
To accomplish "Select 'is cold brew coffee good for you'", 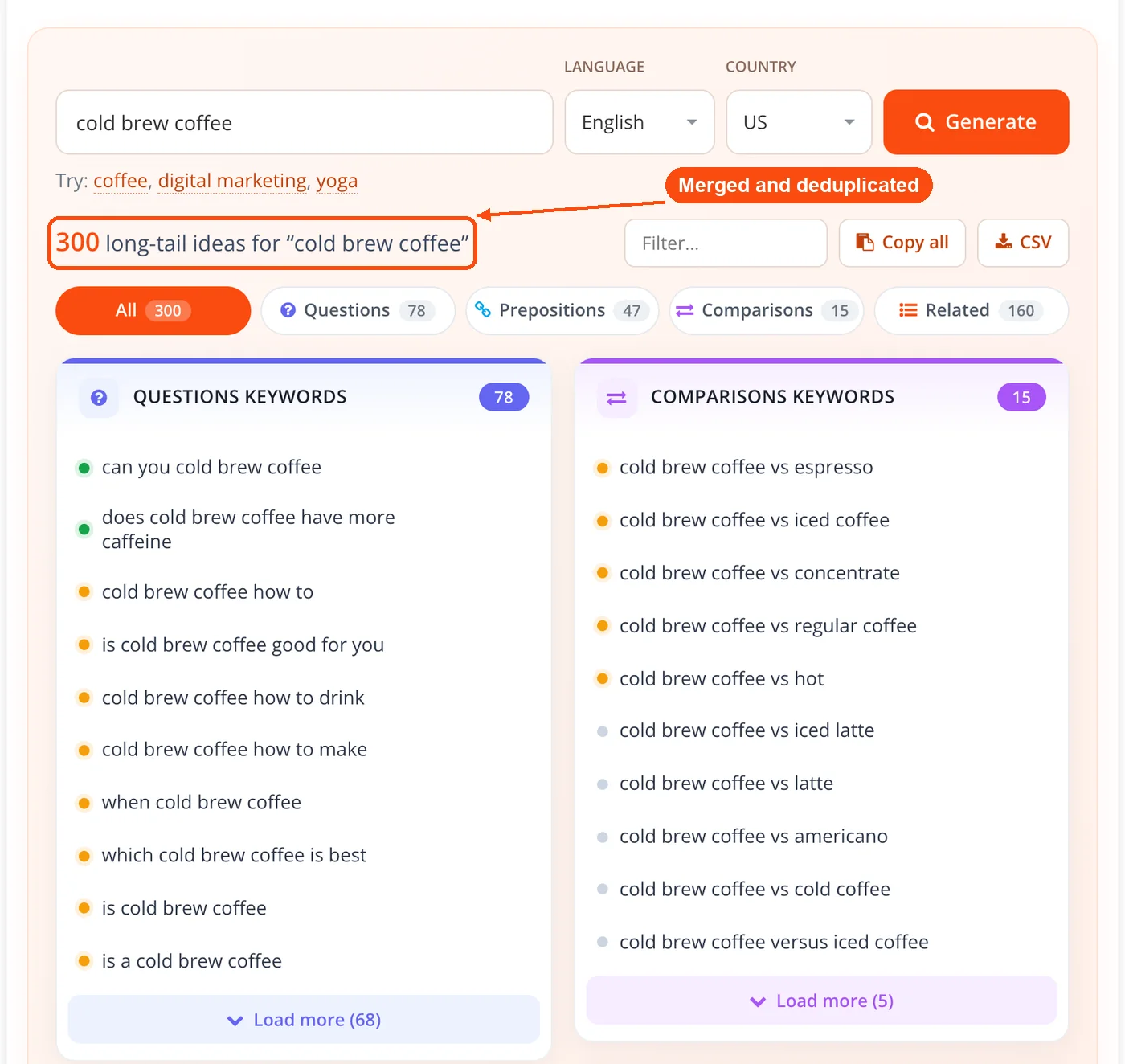I will [243, 645].
